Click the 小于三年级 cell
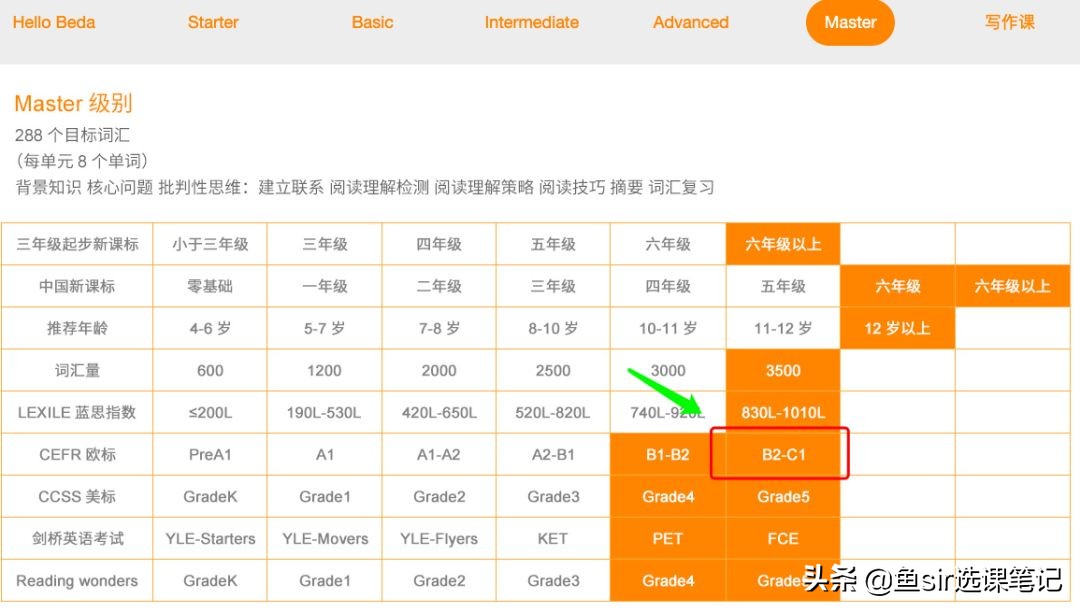 [x=210, y=244]
